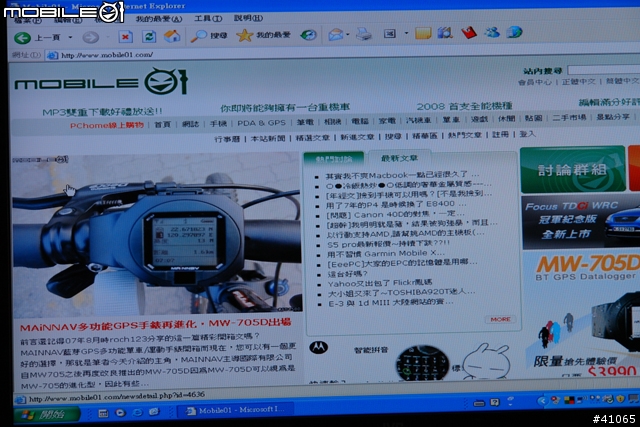640x427 pixels.
Task: Open the 精華區 sub-menu link
Action: 424,136
